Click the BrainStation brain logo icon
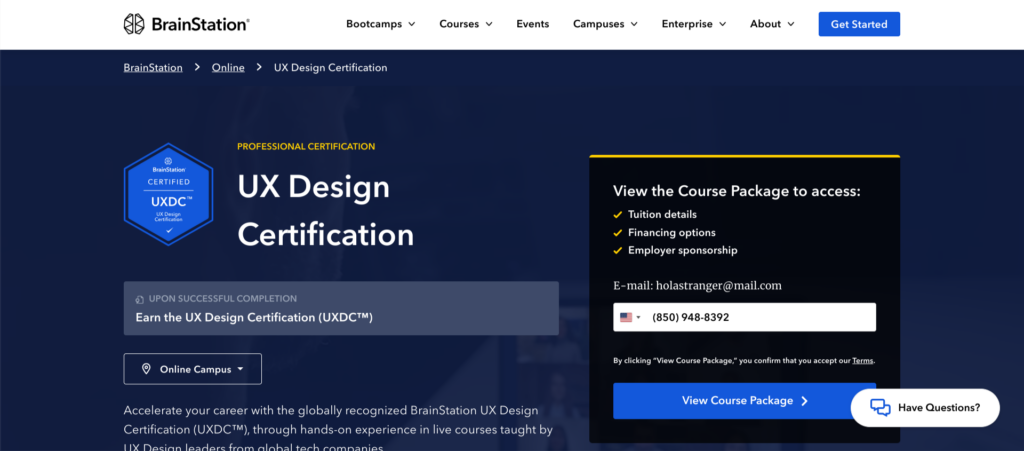Image resolution: width=1024 pixels, height=451 pixels. [134, 24]
